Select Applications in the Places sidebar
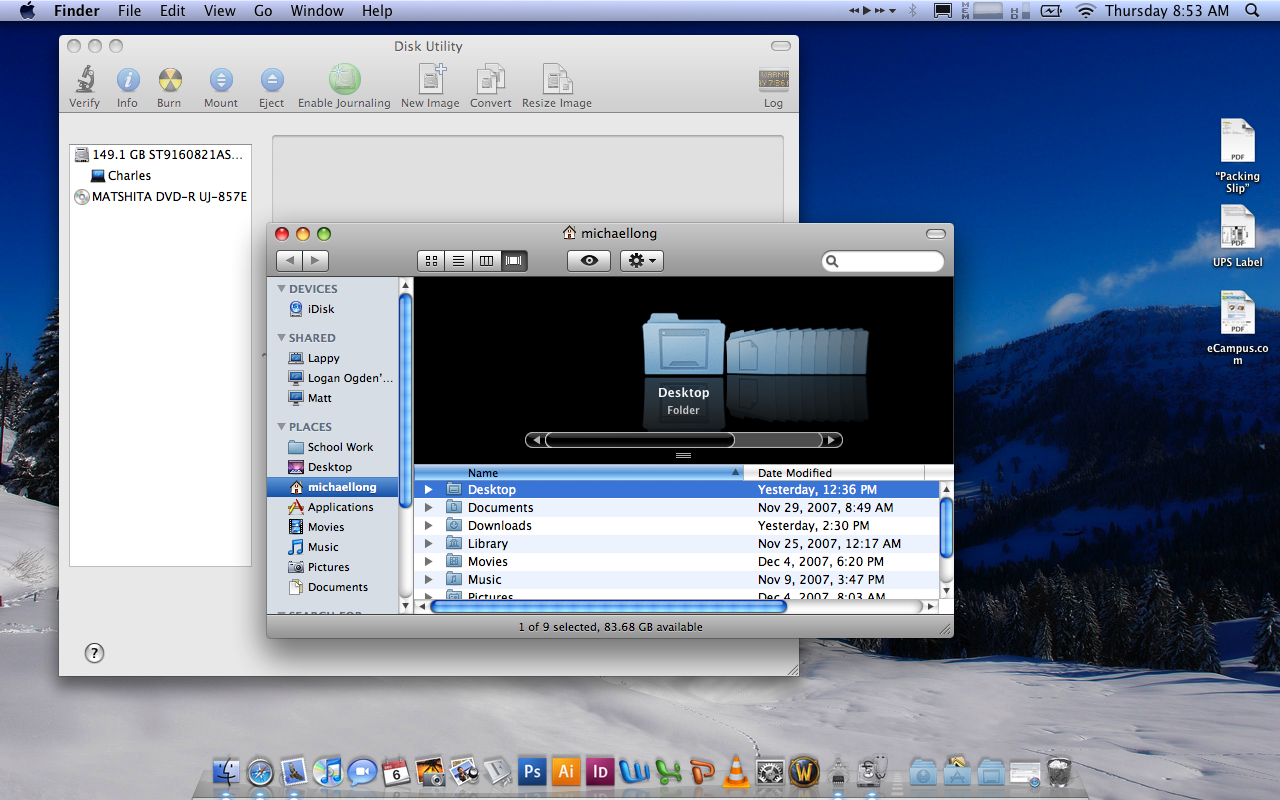This screenshot has height=800, width=1280. click(x=340, y=507)
